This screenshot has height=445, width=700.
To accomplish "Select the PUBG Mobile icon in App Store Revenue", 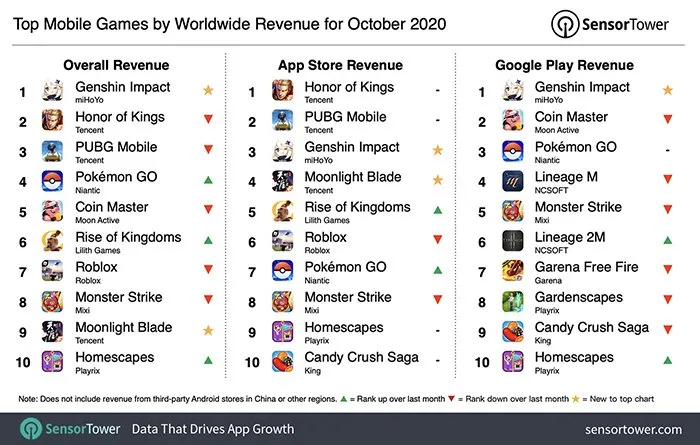I will [x=285, y=123].
